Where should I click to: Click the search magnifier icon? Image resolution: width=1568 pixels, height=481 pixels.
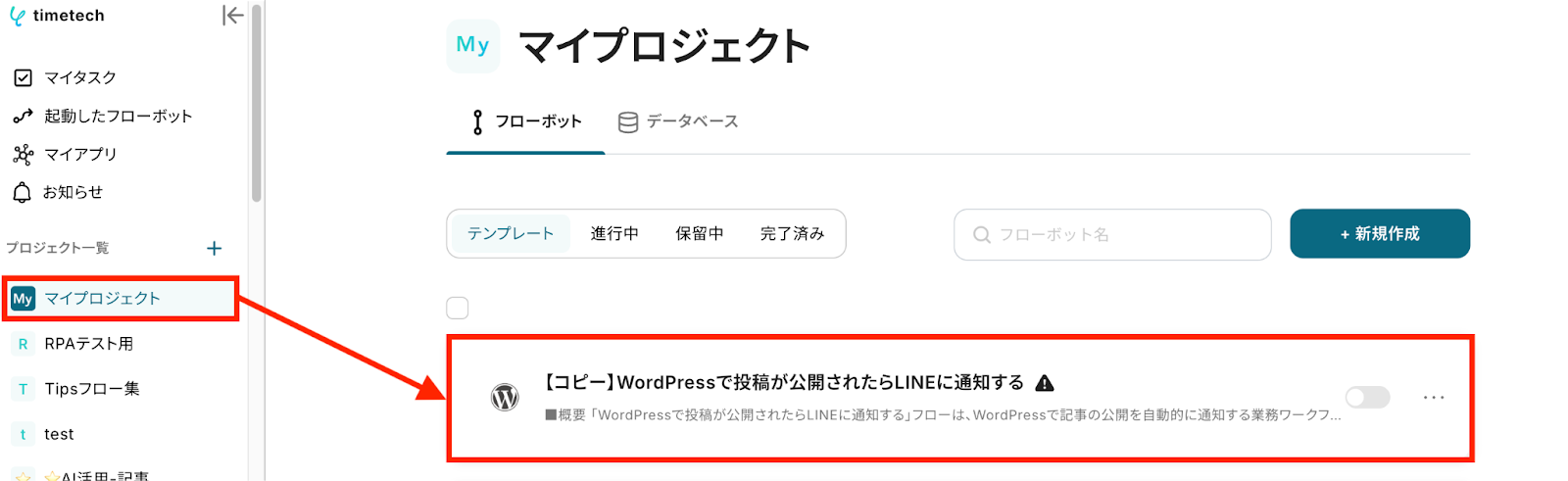pyautogui.click(x=981, y=235)
